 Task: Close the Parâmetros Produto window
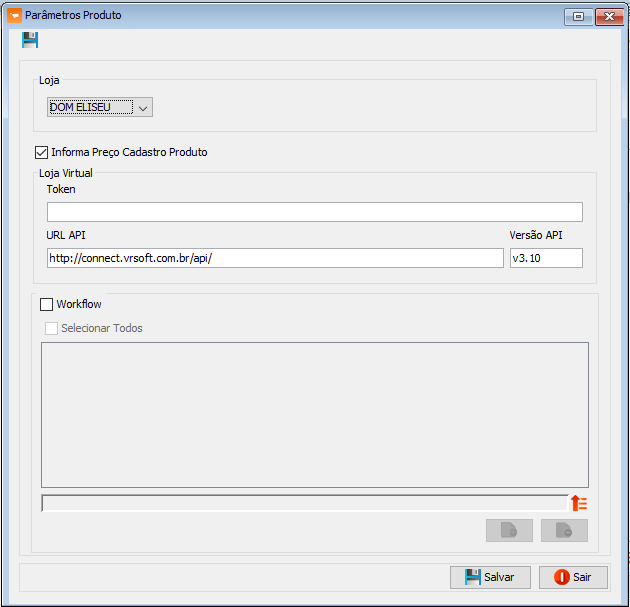click(x=609, y=16)
